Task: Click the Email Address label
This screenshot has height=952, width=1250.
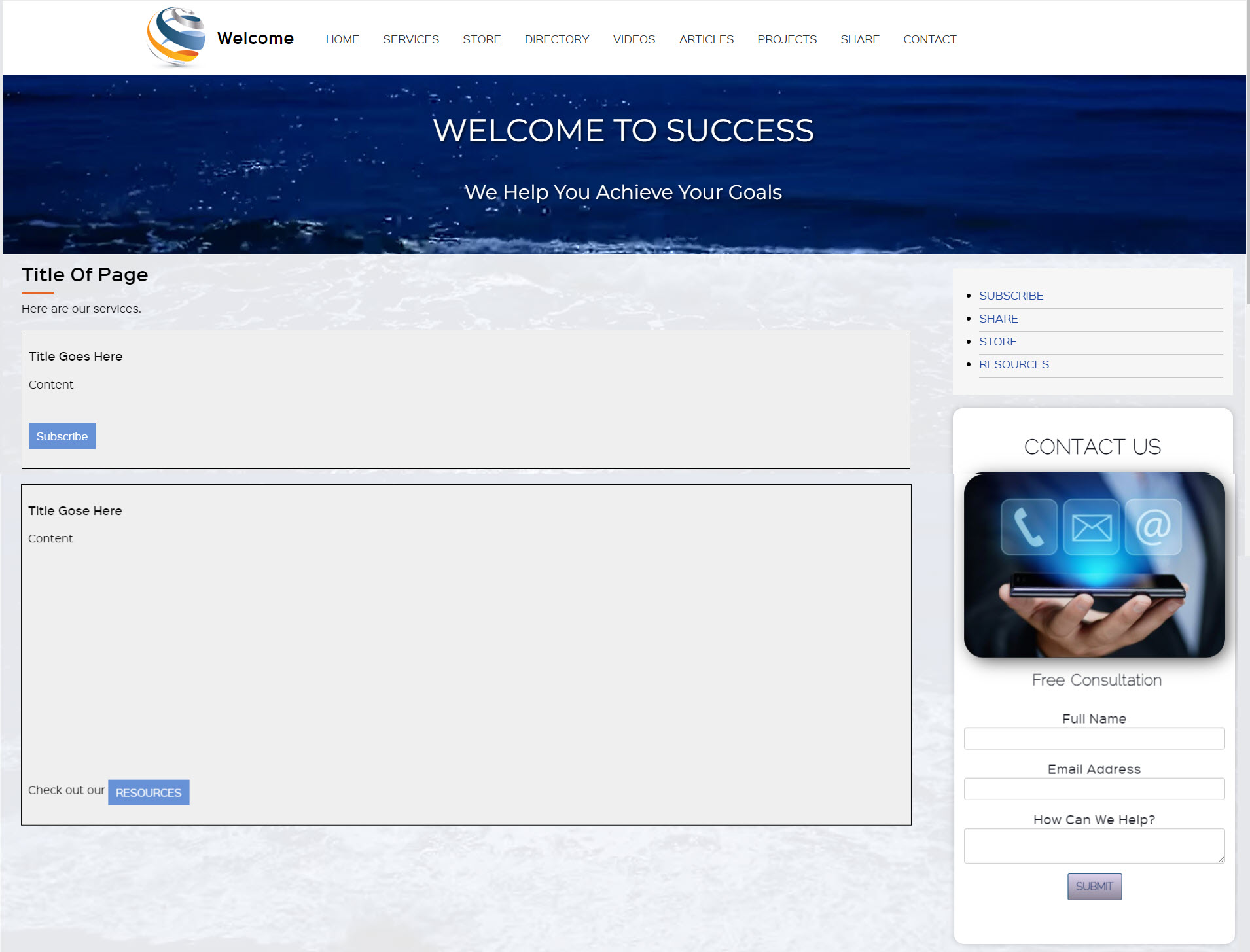Action: click(1094, 769)
